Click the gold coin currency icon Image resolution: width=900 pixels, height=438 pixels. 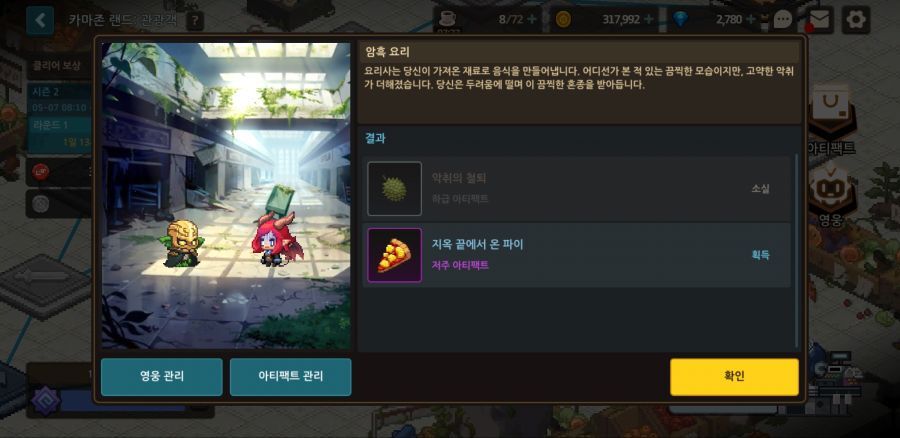[563, 20]
